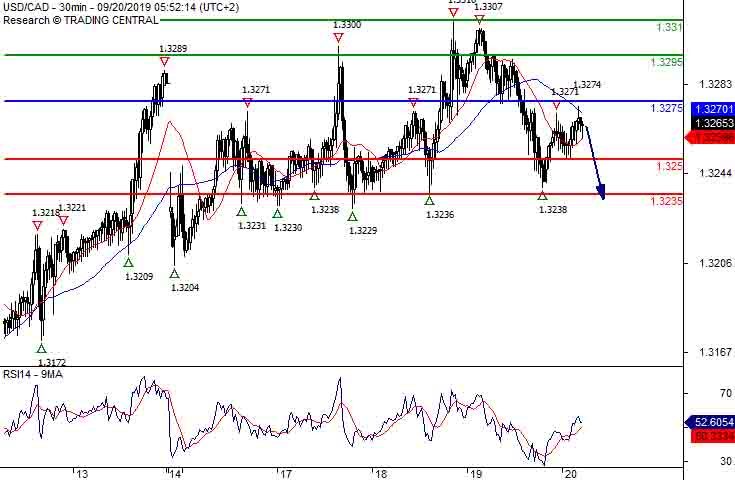Click the green up-triangle marker above 1.3236
This screenshot has width=735, height=480.
pos(429,201)
